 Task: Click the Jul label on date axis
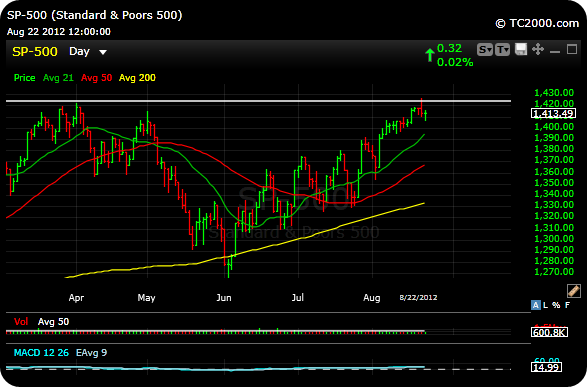coord(298,298)
